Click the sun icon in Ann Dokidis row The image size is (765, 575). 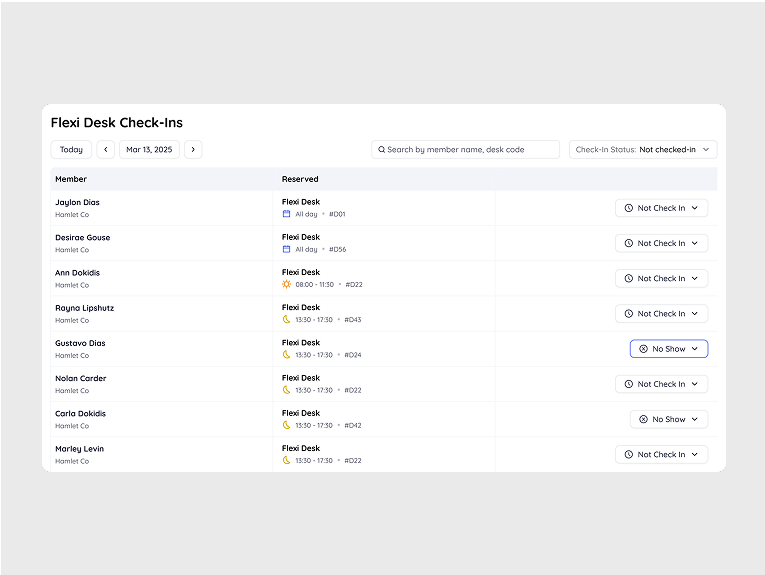tap(287, 284)
